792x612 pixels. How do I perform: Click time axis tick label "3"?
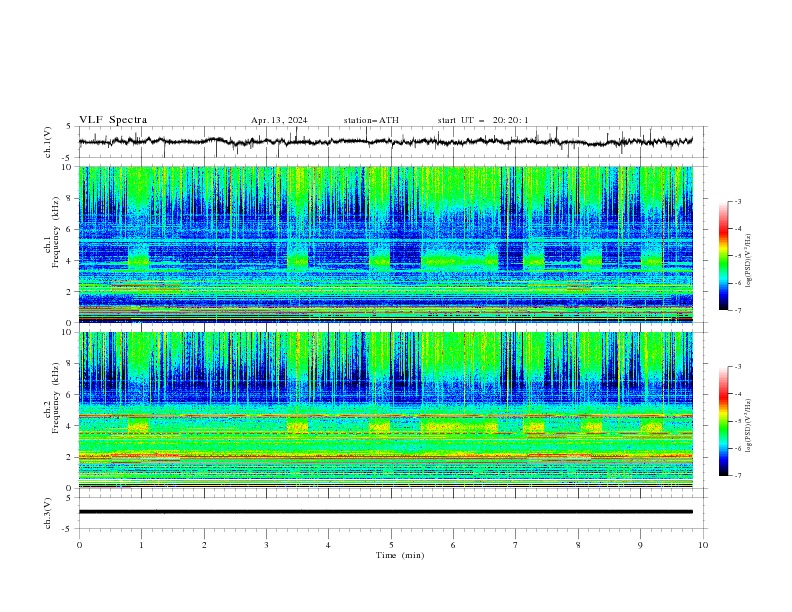tap(266, 545)
